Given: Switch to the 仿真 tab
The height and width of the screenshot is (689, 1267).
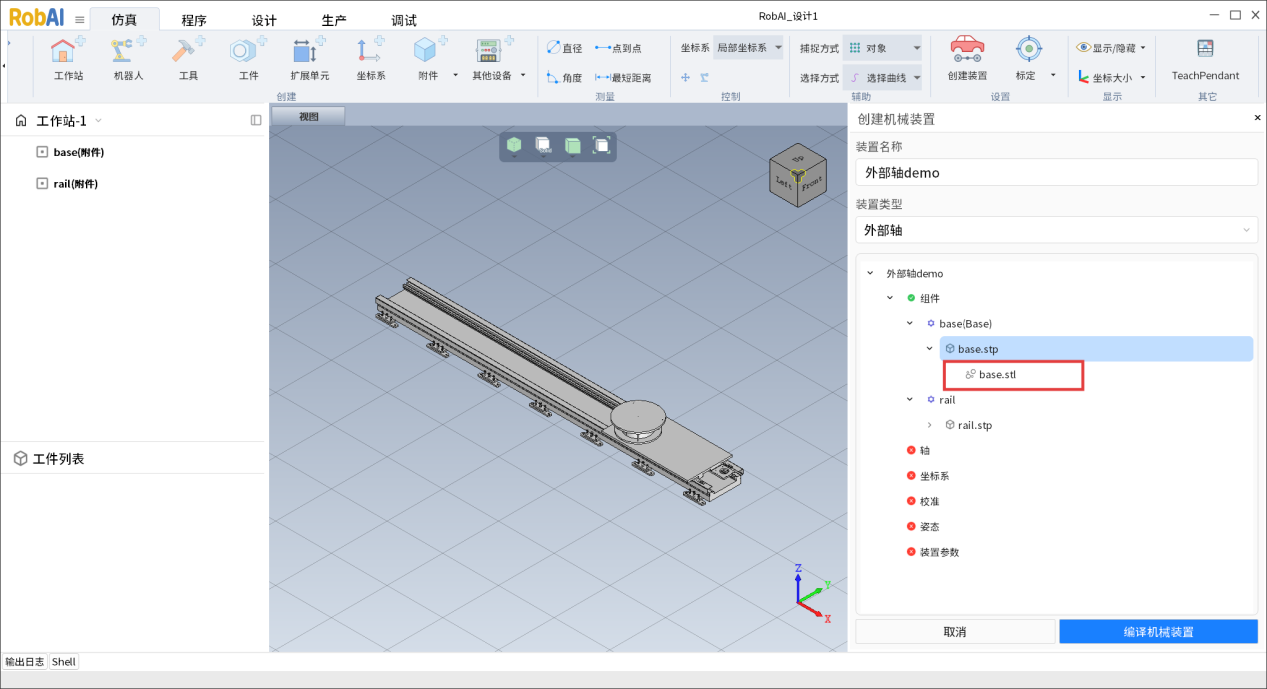Looking at the screenshot, I should coord(125,20).
